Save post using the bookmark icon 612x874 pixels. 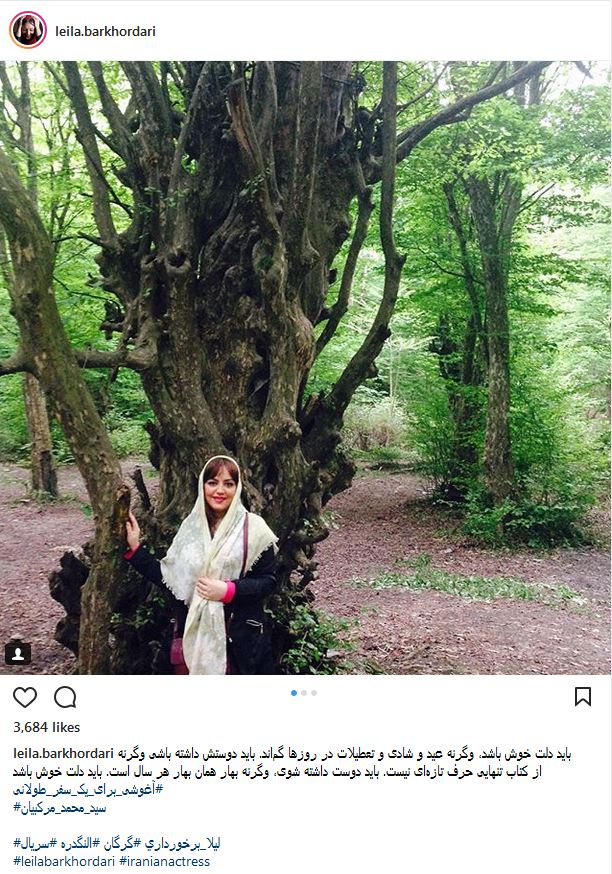click(583, 697)
